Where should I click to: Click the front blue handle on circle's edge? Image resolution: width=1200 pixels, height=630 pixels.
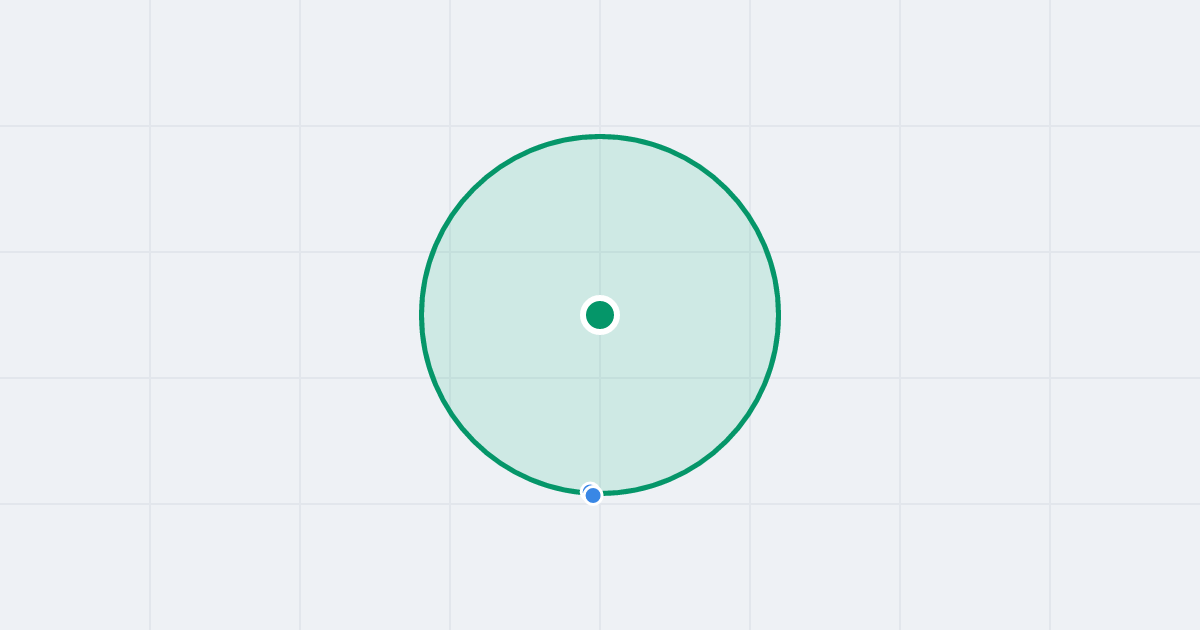pyautogui.click(x=593, y=495)
